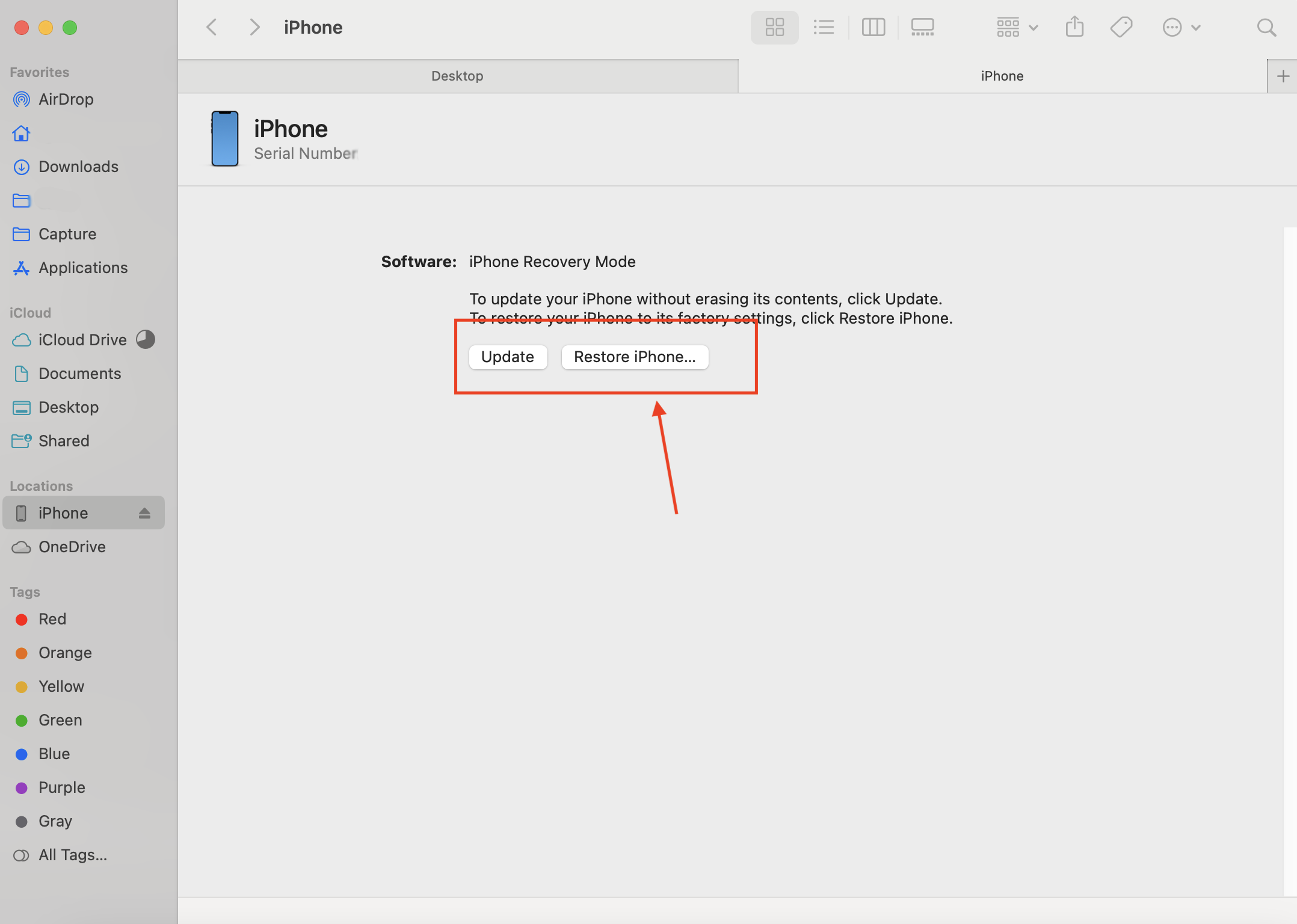Image resolution: width=1297 pixels, height=924 pixels.
Task: Go forward with the right chevron
Action: pos(254,27)
